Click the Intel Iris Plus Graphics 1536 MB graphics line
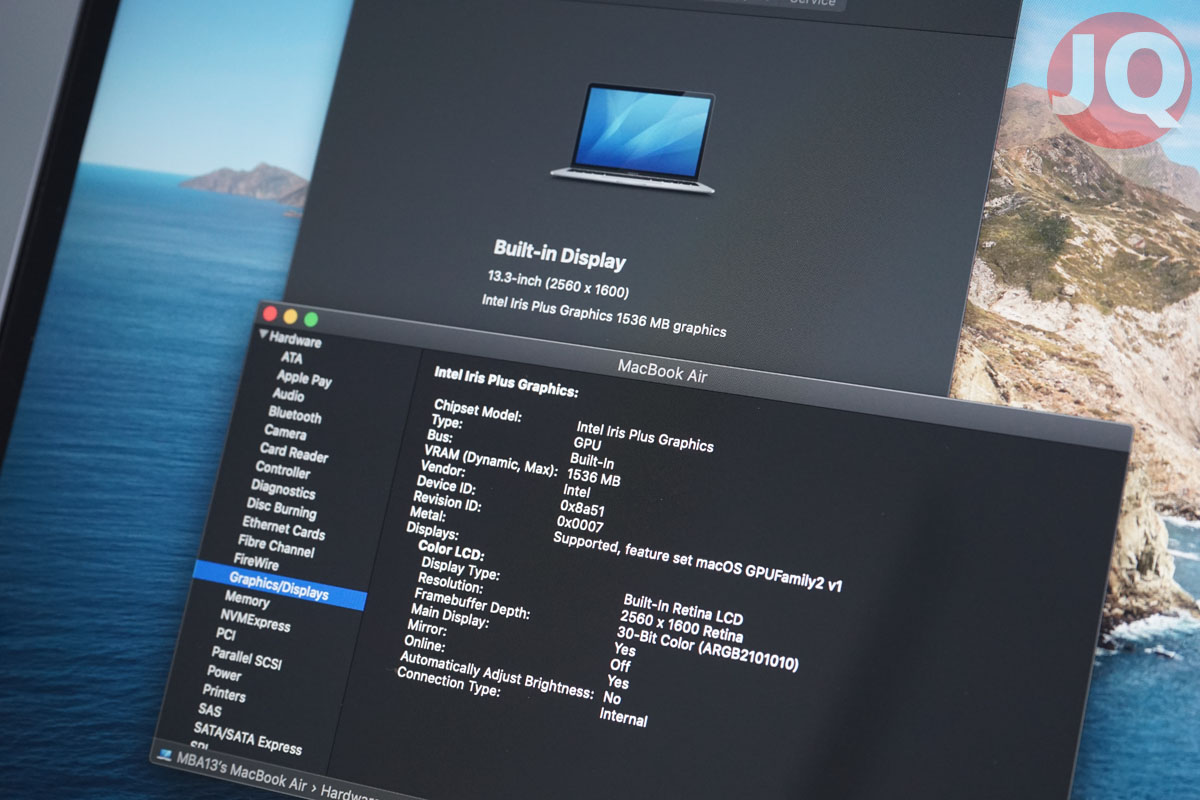This screenshot has width=1200, height=800. click(604, 315)
